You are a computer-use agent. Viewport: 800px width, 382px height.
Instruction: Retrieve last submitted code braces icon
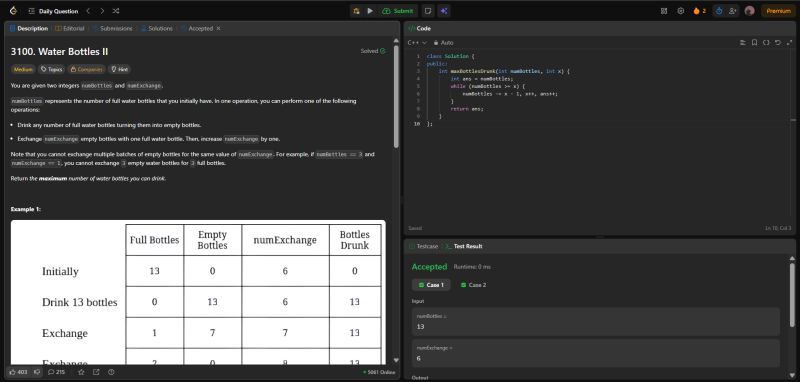click(766, 43)
